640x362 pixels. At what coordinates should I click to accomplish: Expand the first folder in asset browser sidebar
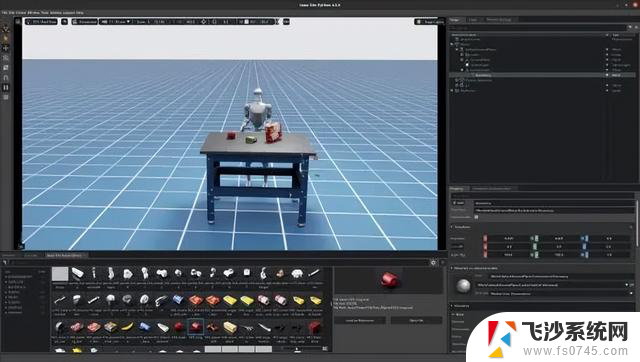tap(6, 277)
